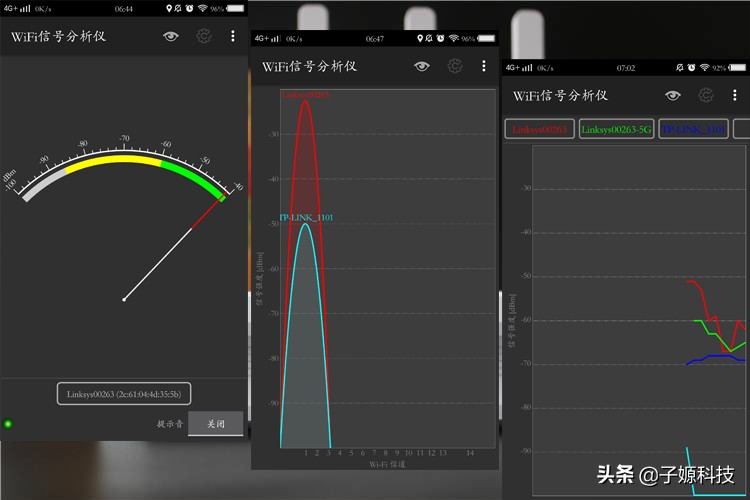This screenshot has width=750, height=500.
Task: Tap eye view icon in middle channel screen
Action: (421, 66)
